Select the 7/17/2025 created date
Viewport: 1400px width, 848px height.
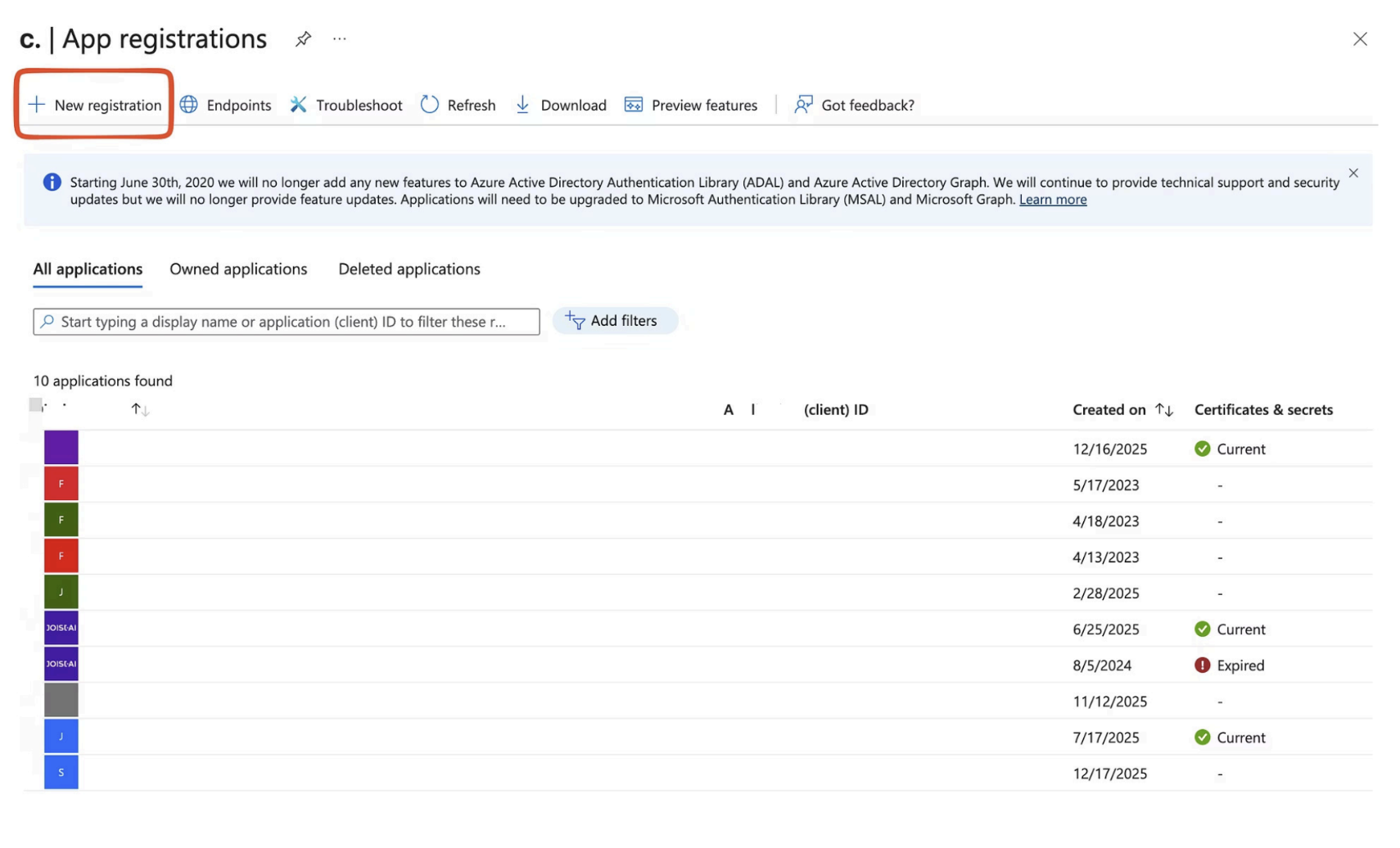coord(1106,737)
